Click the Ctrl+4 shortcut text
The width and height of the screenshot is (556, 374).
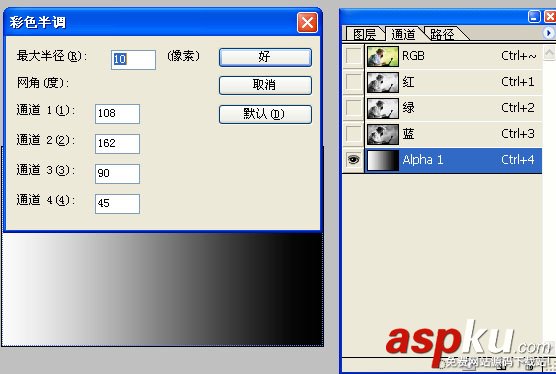[518, 160]
